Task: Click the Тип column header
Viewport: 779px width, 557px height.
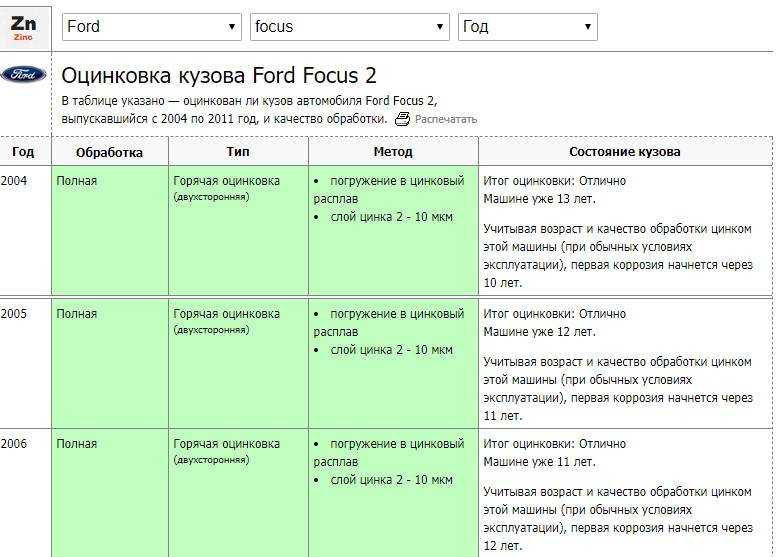Action: [238, 152]
